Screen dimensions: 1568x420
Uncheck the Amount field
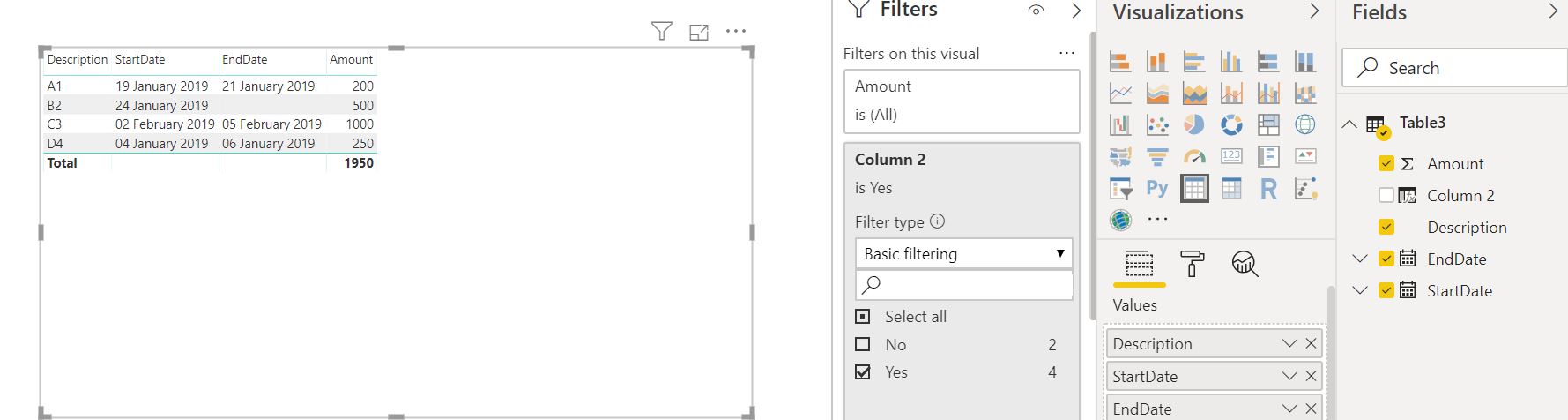point(1386,163)
